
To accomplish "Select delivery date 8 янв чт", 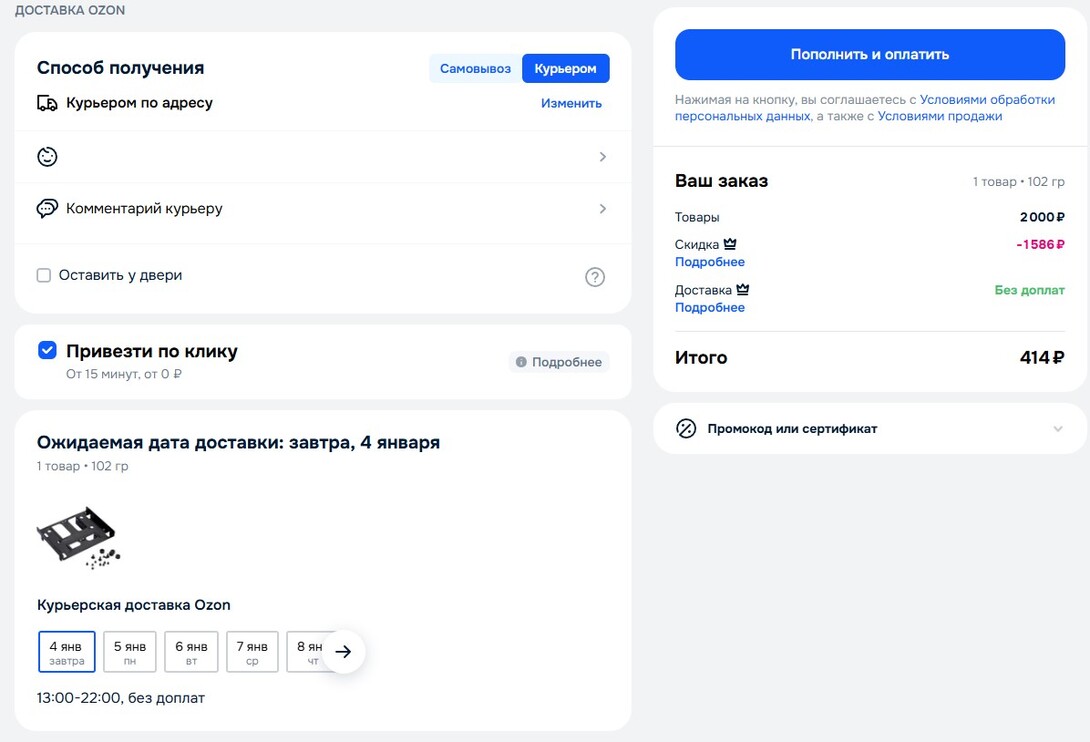I will 306,652.
